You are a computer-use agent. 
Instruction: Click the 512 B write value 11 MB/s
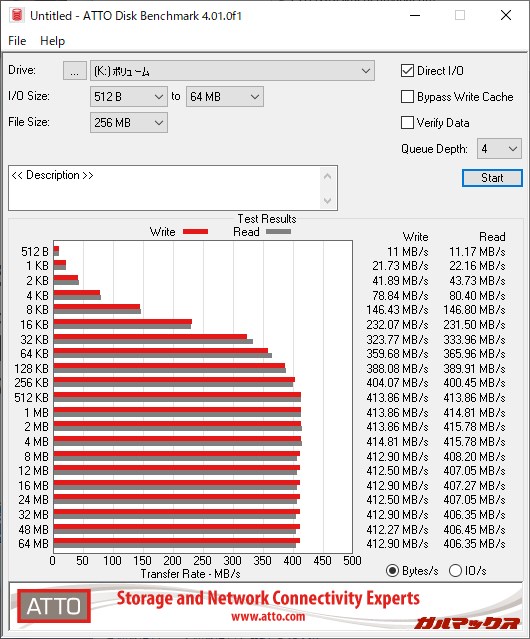[407, 252]
